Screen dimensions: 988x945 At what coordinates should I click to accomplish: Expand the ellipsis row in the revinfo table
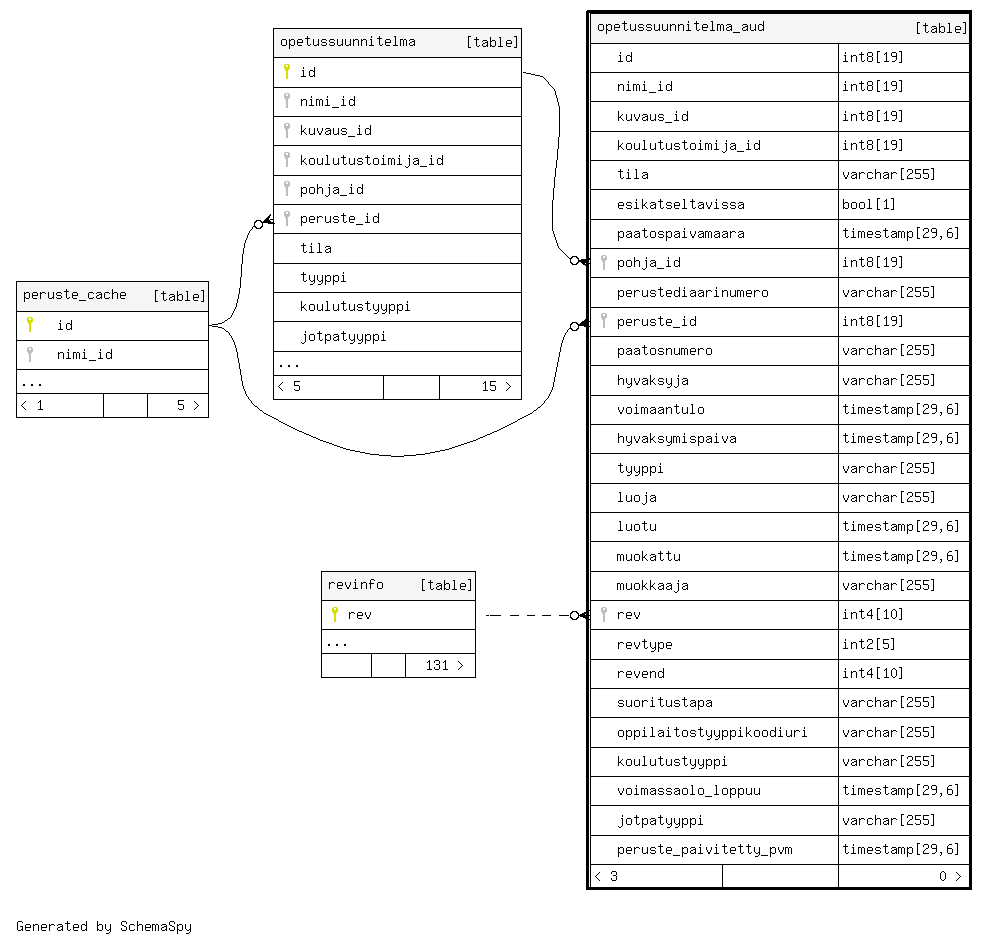[337, 642]
